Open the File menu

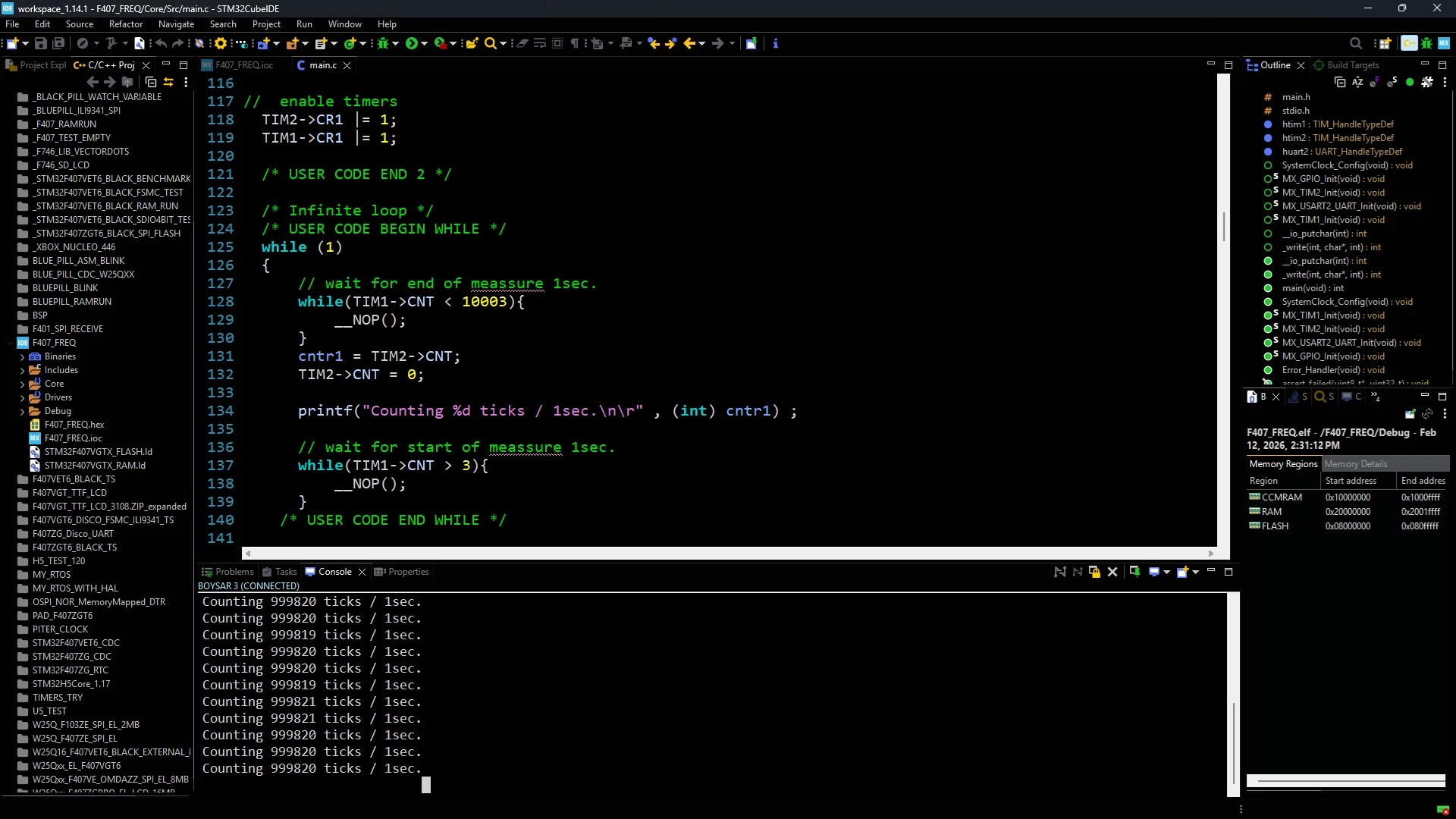pos(12,24)
